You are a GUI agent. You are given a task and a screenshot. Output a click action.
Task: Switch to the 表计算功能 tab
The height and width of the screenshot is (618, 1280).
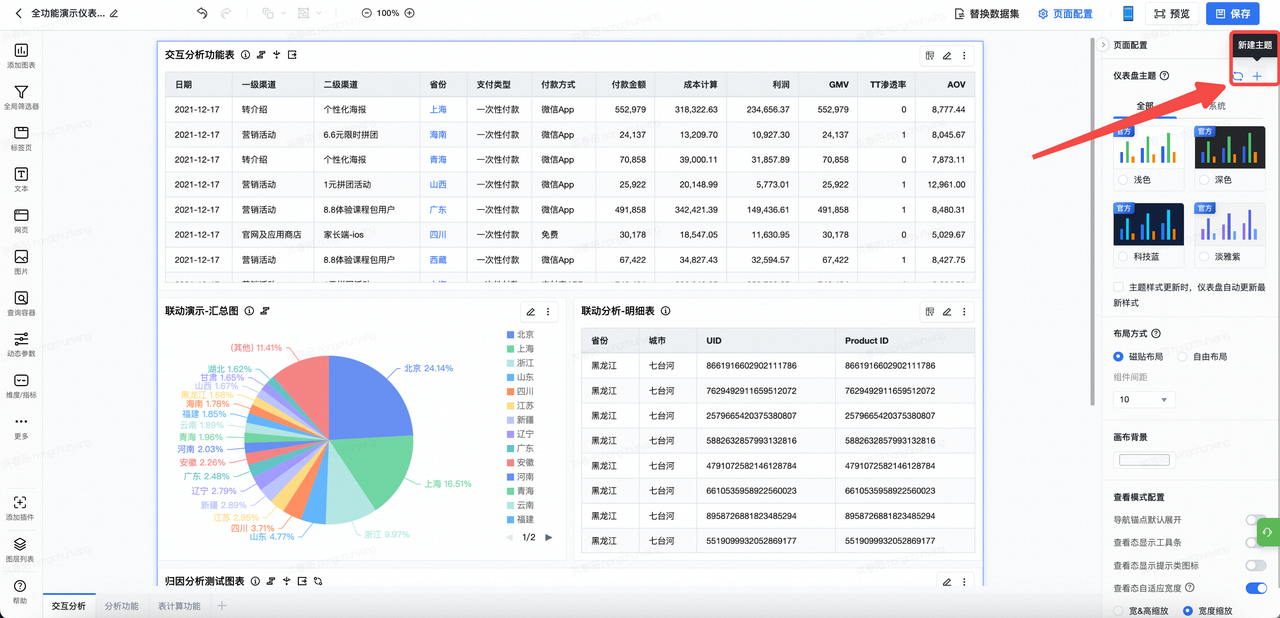pyautogui.click(x=179, y=606)
